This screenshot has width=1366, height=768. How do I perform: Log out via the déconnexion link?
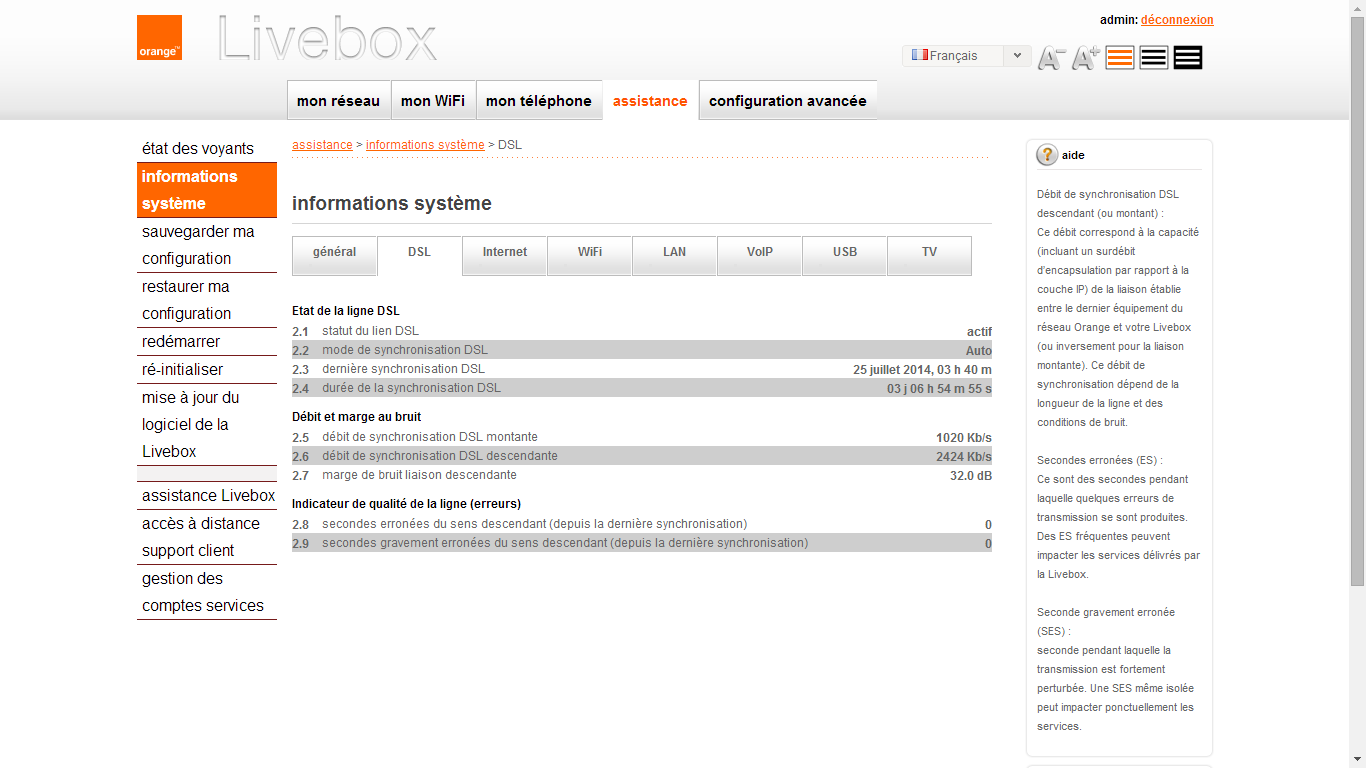[1177, 20]
